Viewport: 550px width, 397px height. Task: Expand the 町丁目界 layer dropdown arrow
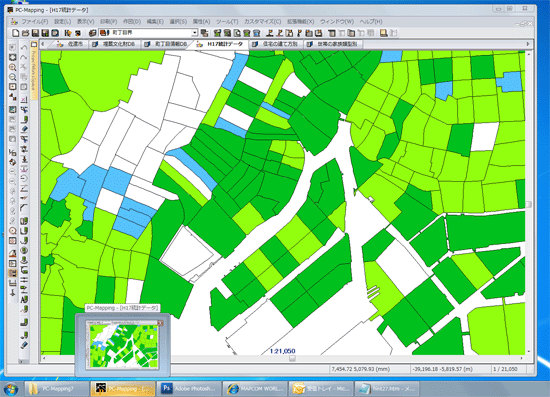click(195, 33)
